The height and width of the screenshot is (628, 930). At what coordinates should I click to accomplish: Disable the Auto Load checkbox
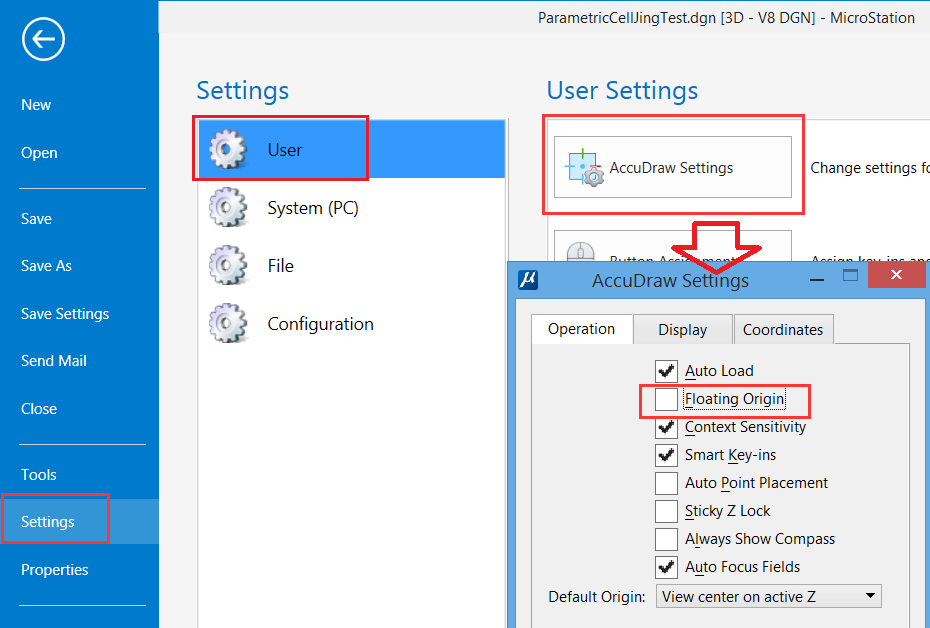click(666, 371)
